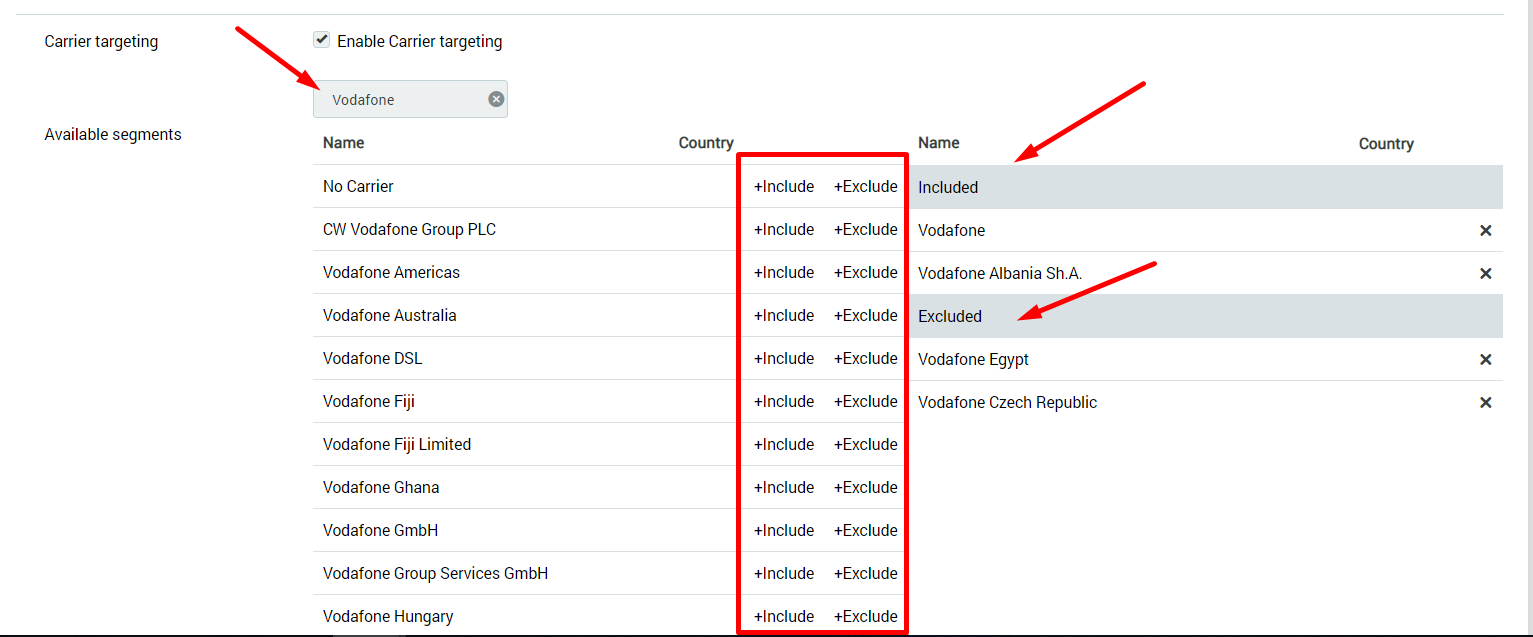Include CW Vodafone Group PLC
1533x637 pixels.
(784, 229)
